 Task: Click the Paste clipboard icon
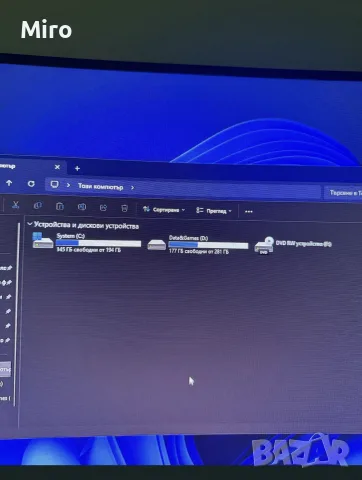point(60,207)
